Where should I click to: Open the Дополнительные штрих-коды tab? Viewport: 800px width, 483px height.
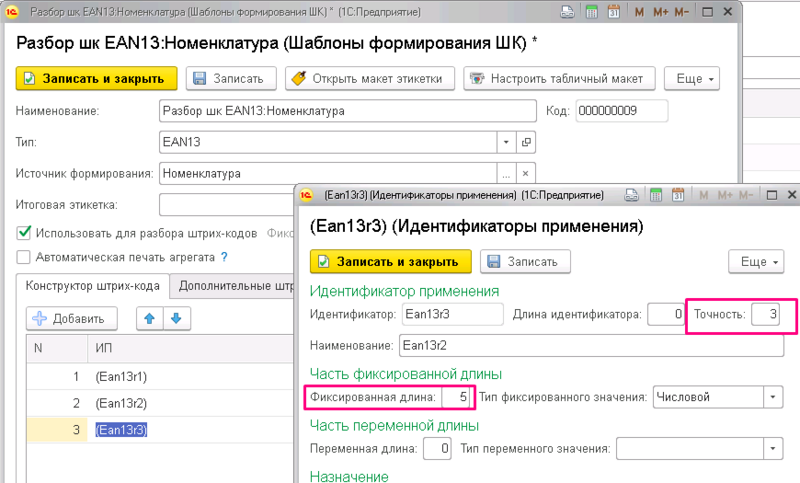tap(235, 287)
